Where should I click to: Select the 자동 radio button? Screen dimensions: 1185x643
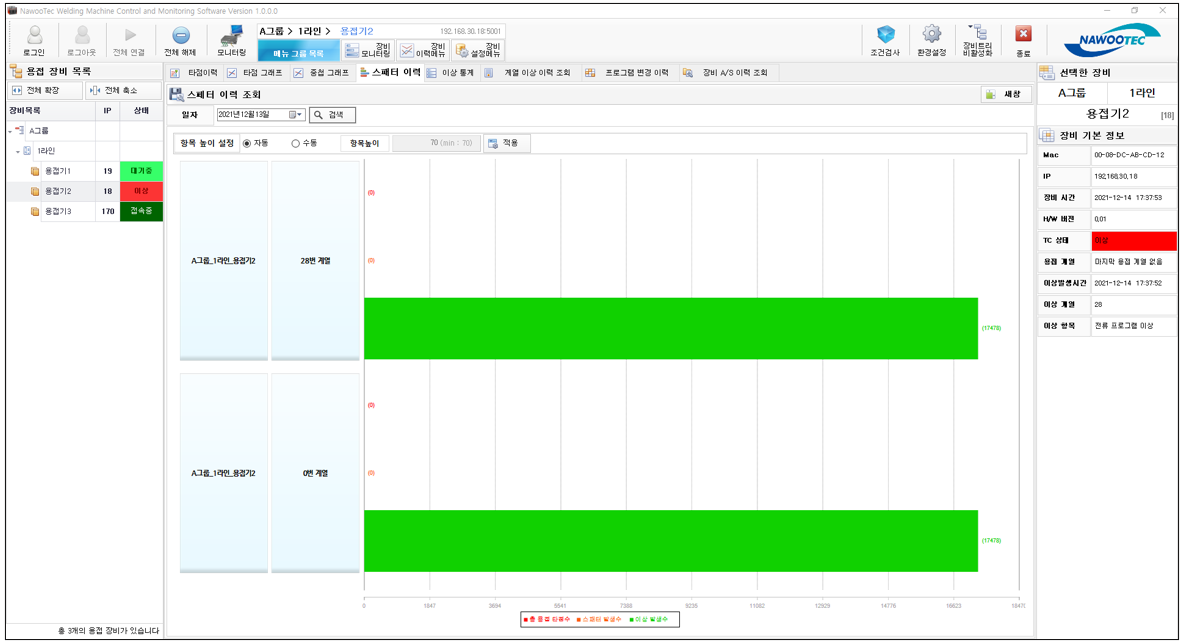point(247,144)
